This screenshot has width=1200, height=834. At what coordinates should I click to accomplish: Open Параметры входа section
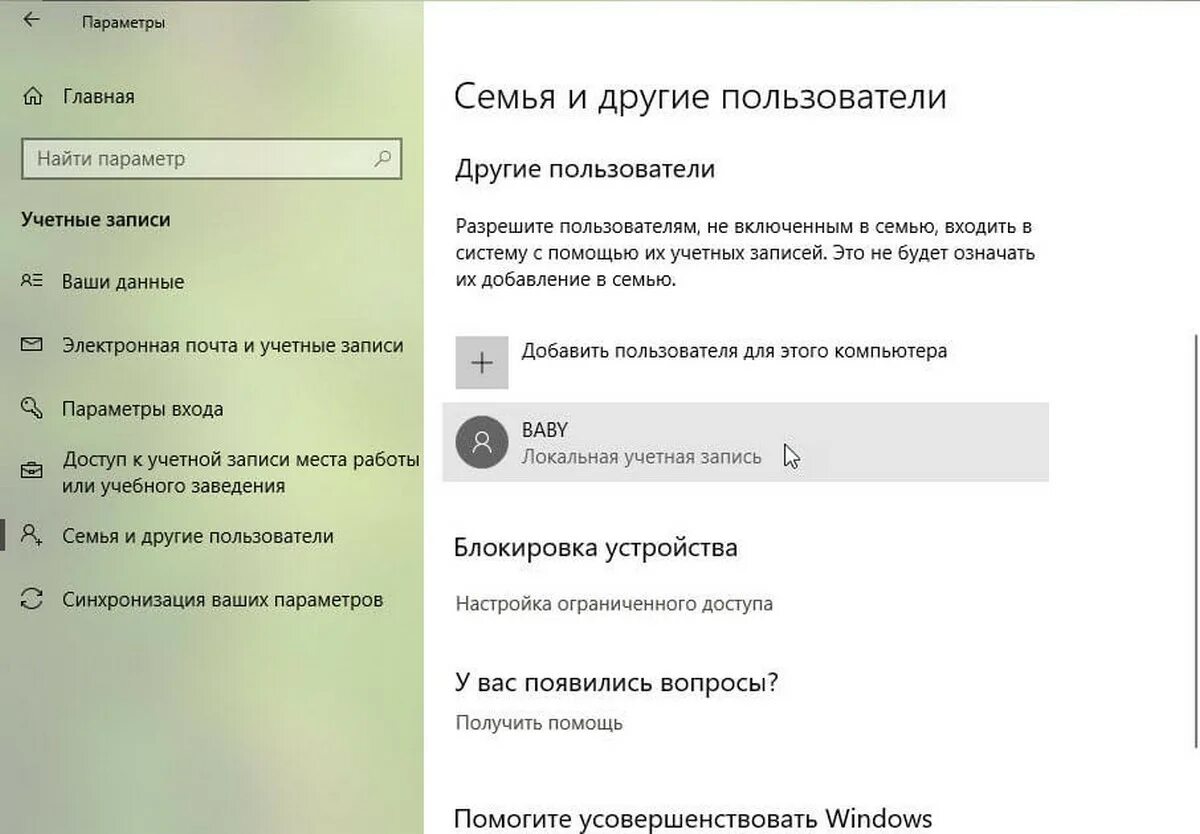pyautogui.click(x=143, y=409)
